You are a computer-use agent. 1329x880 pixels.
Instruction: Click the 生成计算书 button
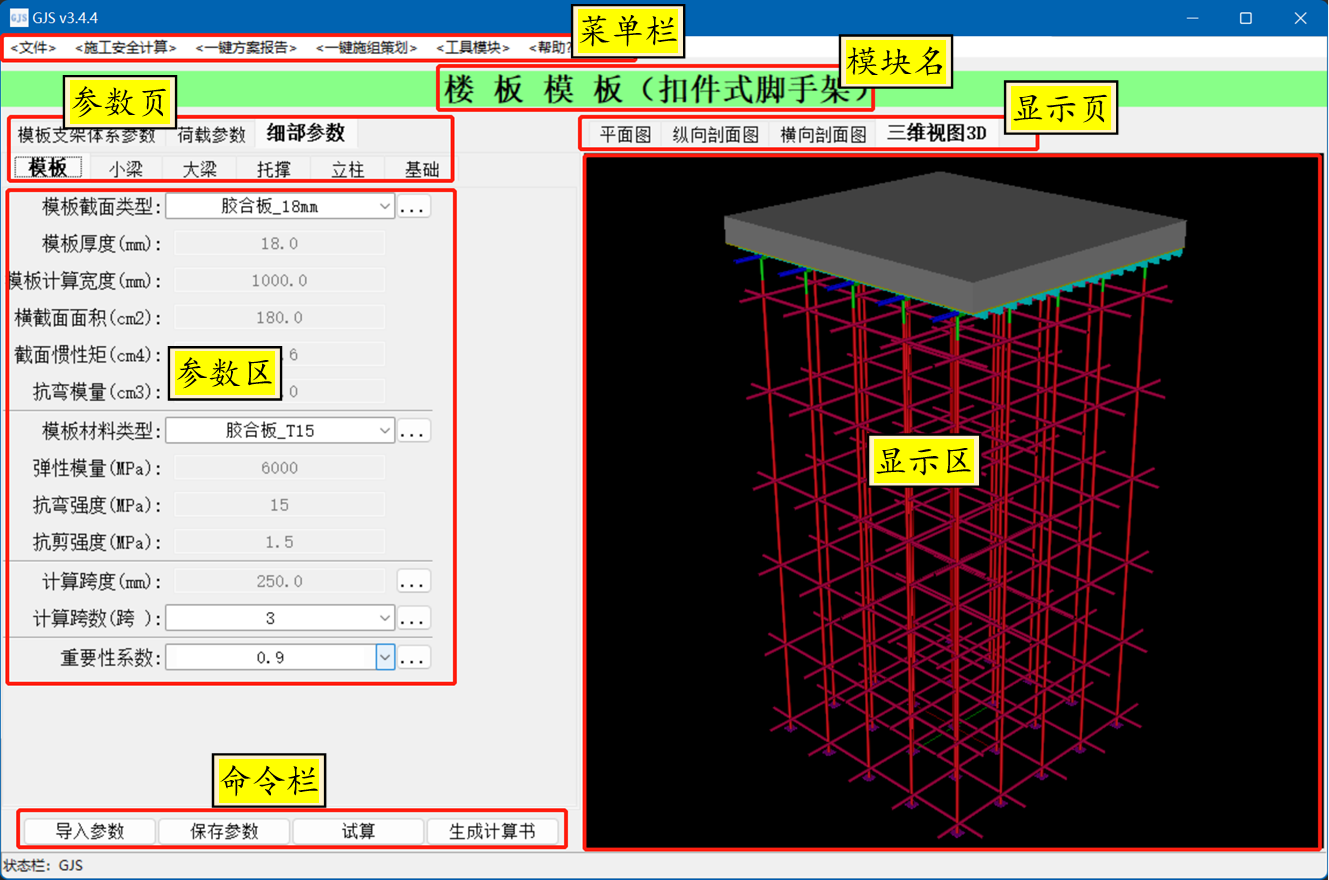click(492, 831)
